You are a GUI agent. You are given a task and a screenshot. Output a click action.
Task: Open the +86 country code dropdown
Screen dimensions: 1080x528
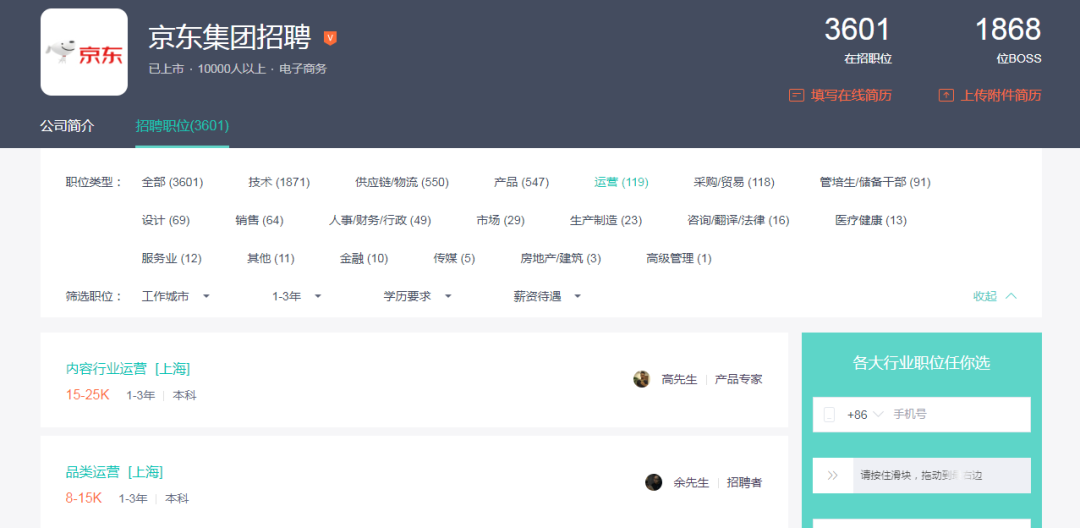pos(865,414)
